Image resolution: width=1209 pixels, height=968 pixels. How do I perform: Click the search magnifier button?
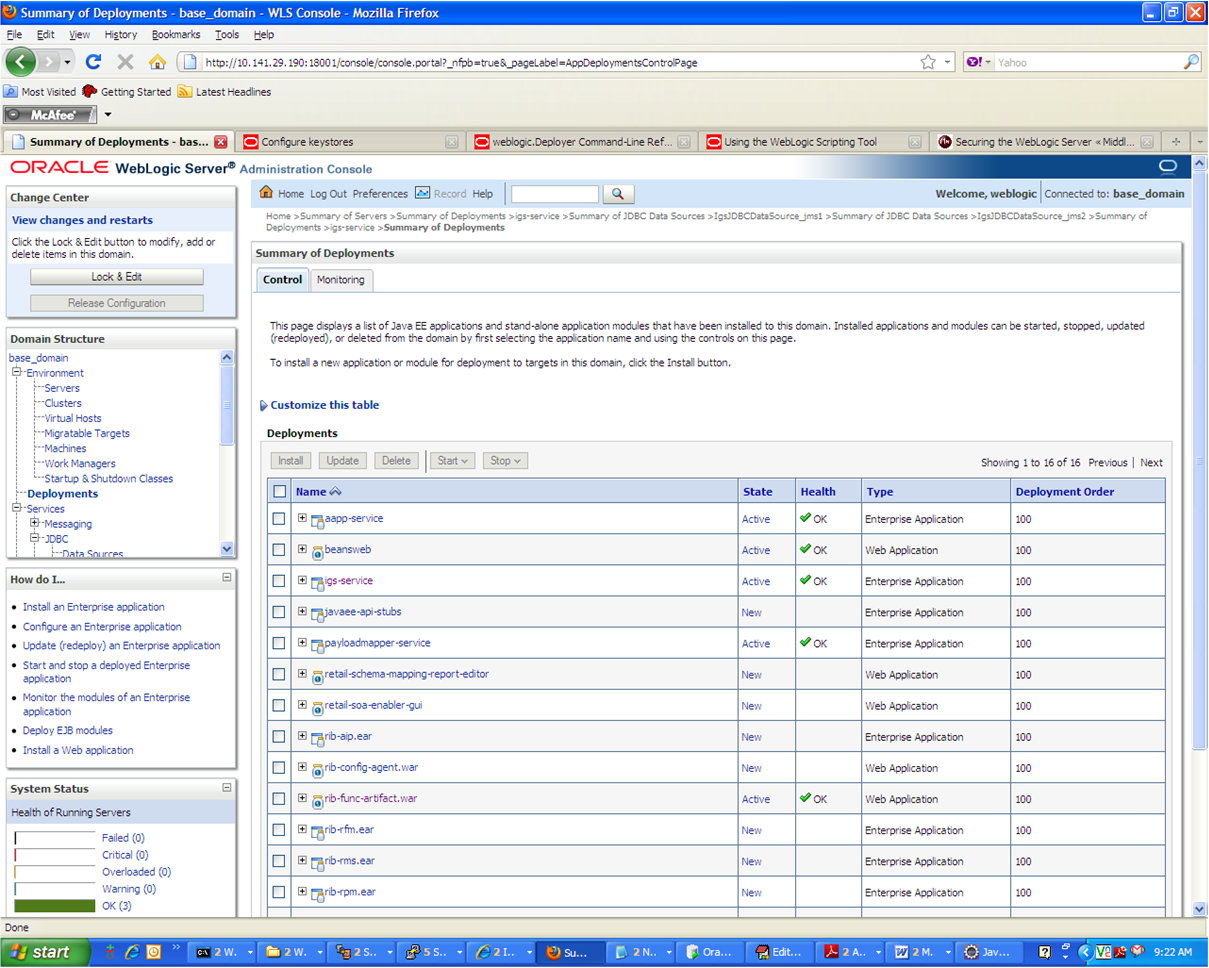(618, 194)
